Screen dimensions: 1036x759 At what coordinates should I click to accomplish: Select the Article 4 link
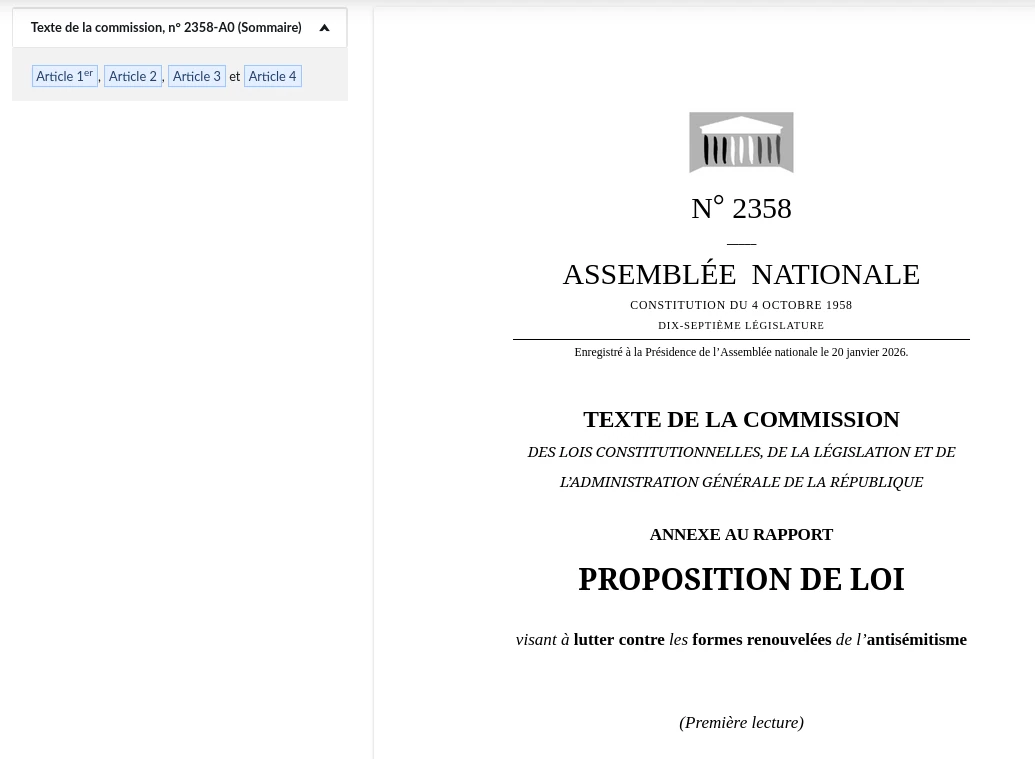coord(272,76)
